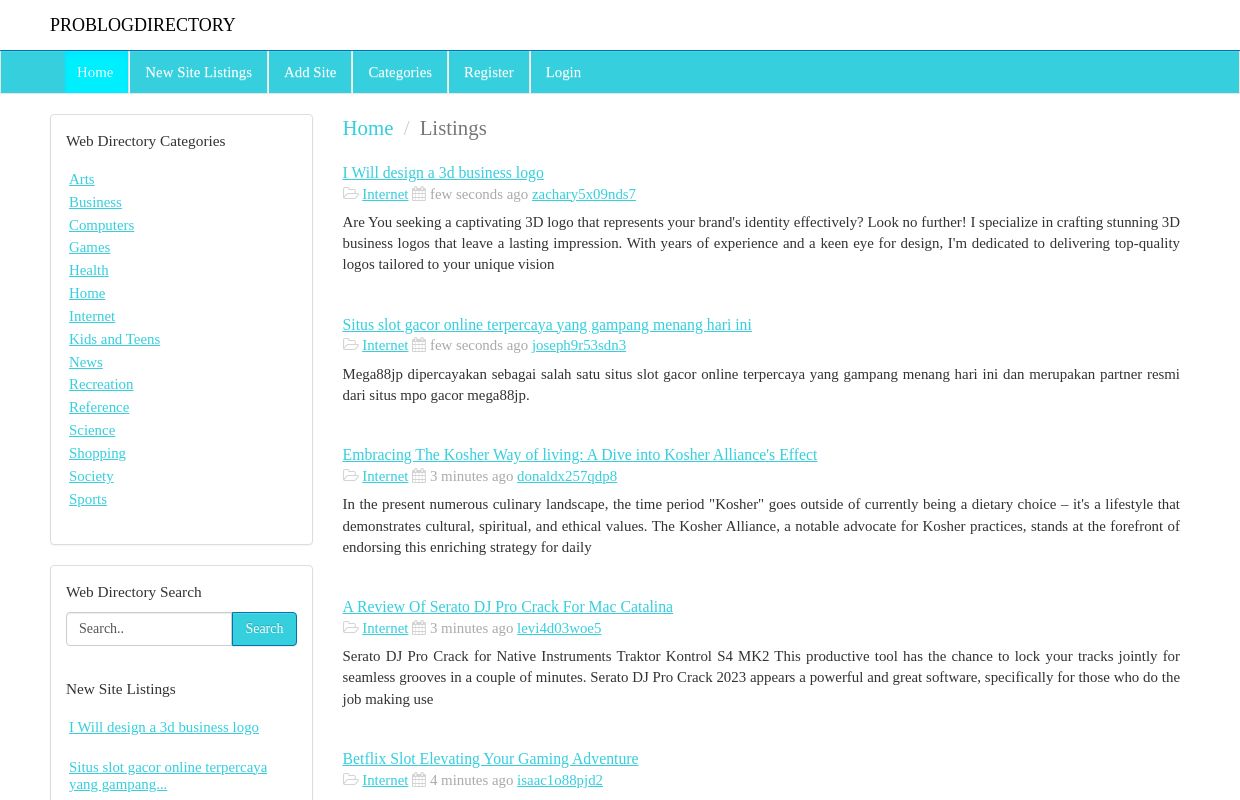Image resolution: width=1240 pixels, height=800 pixels.
Task: Click the folder icon on the 3d logo listing
Action: [351, 193]
